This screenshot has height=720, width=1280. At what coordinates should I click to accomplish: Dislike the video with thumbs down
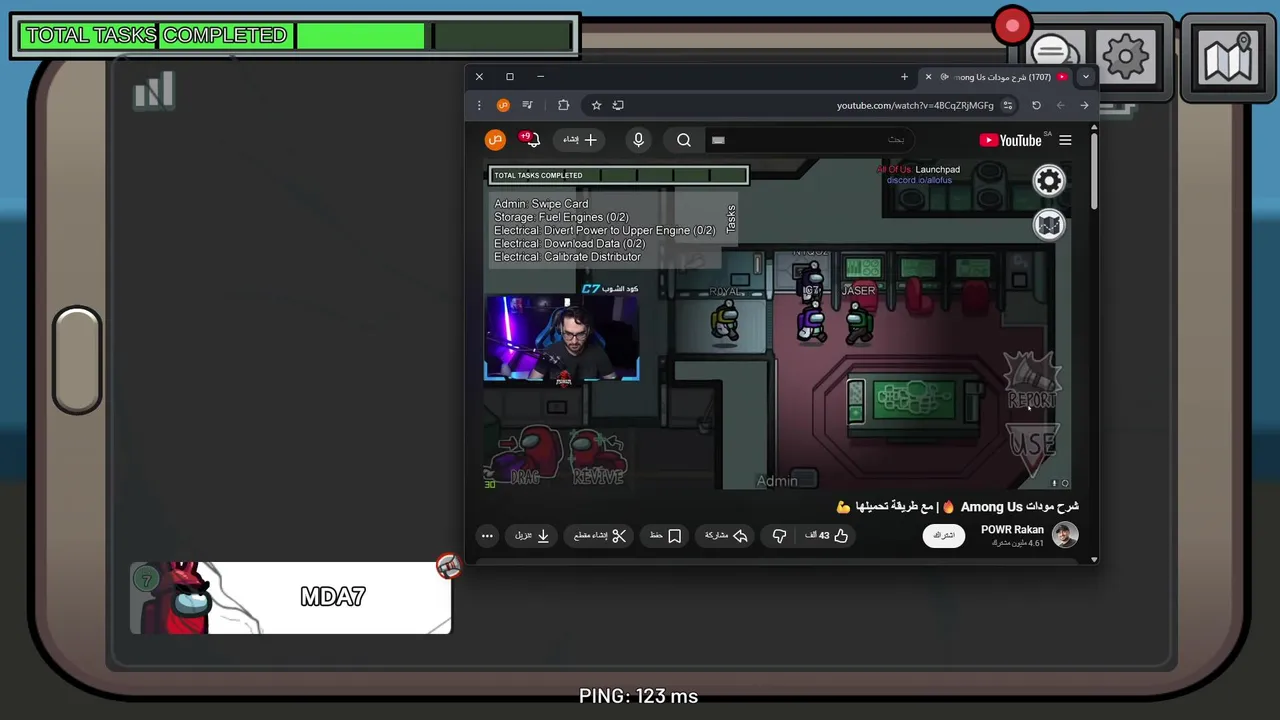pyautogui.click(x=779, y=536)
